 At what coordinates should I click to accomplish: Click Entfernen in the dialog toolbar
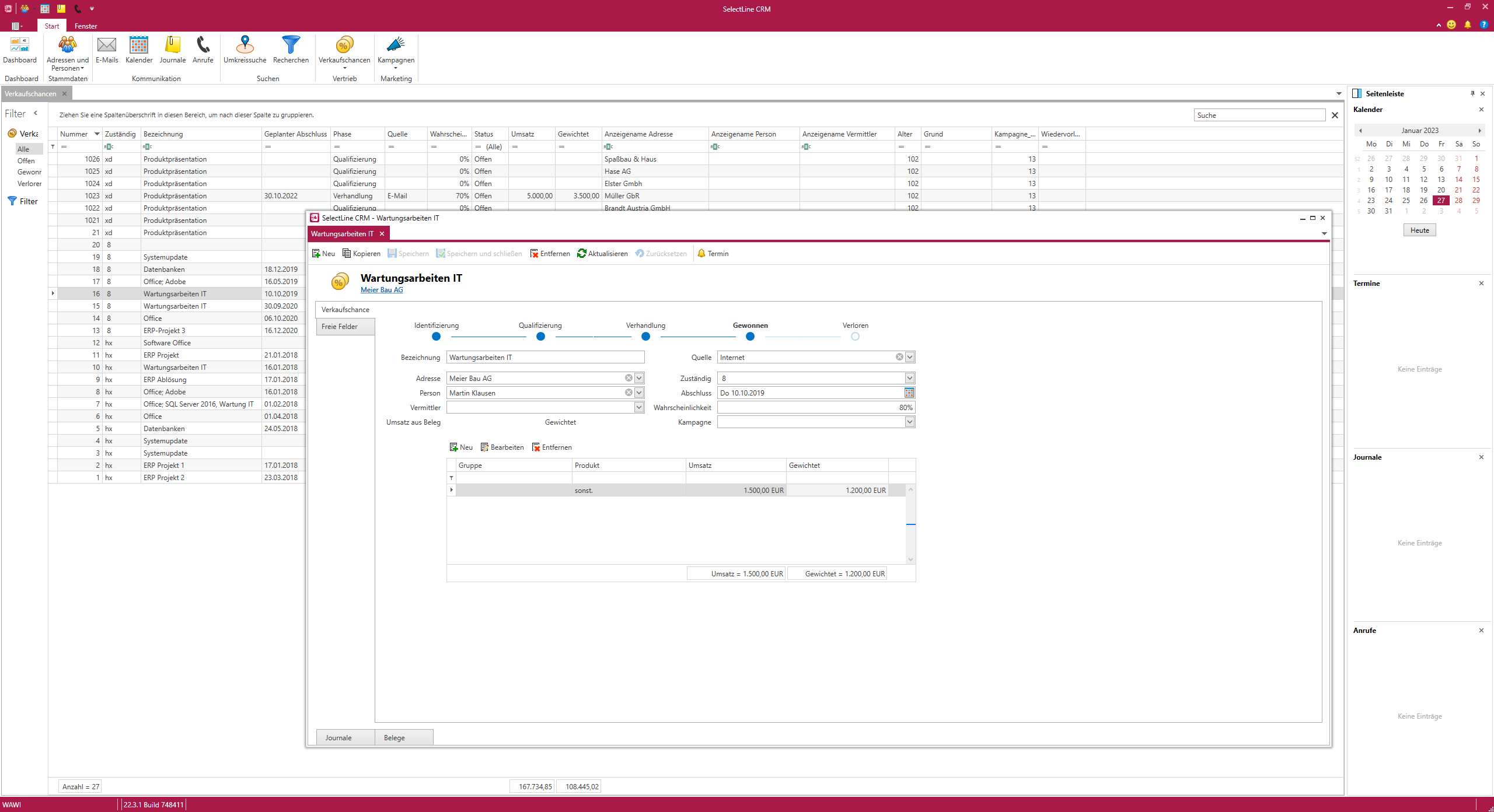[x=550, y=253]
